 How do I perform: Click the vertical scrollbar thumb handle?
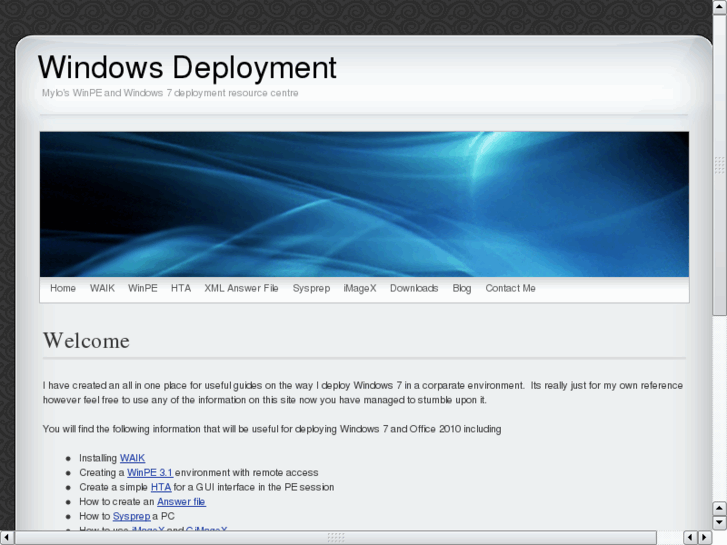click(720, 164)
